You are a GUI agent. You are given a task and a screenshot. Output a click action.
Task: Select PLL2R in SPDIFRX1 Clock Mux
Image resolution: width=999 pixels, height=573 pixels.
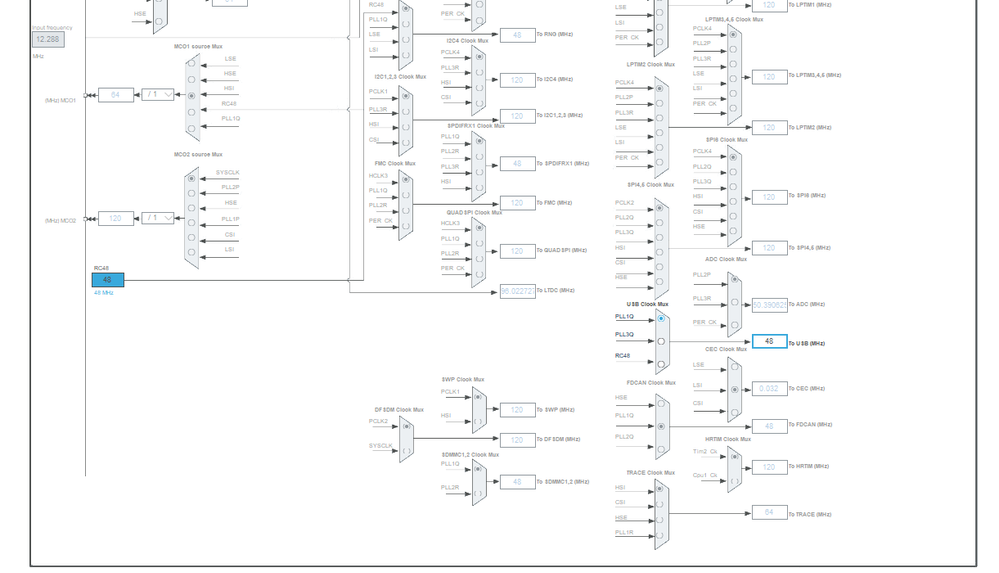(x=479, y=157)
